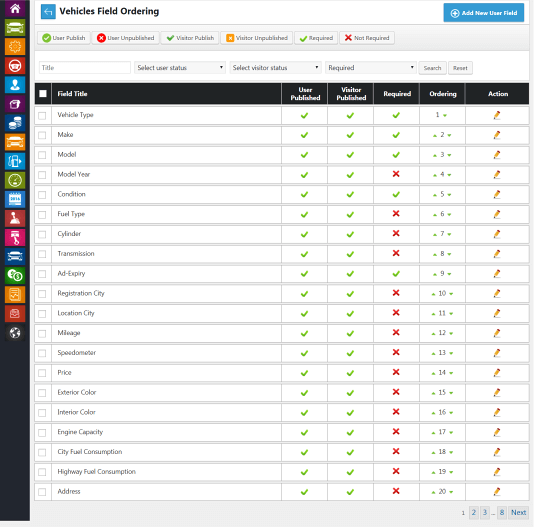
Task: Edit the Vehicle Type field with the pencil
Action: [x=497, y=115]
